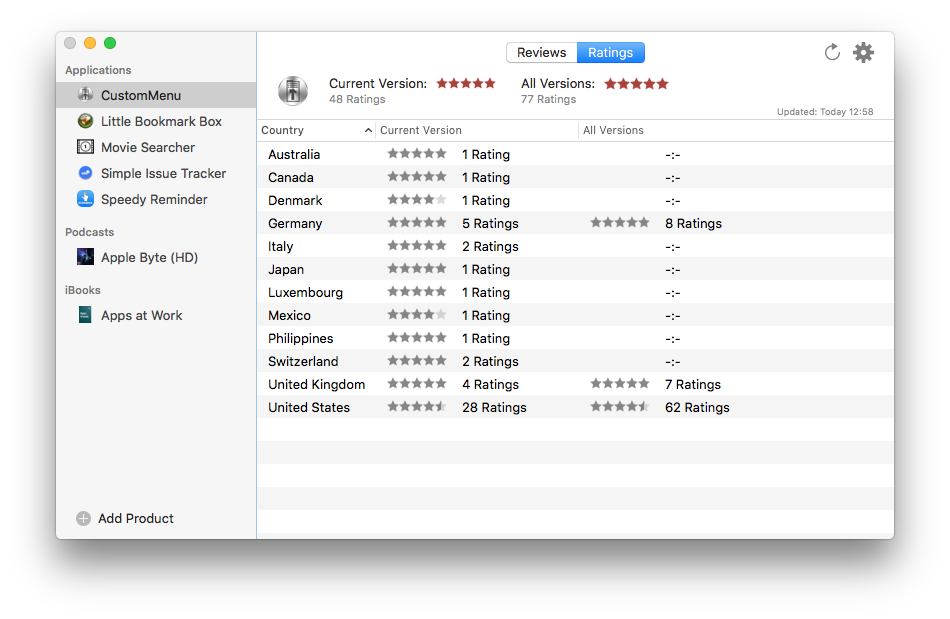This screenshot has width=950, height=619.
Task: Select Little Bookmark Box in sidebar
Action: pos(156,121)
